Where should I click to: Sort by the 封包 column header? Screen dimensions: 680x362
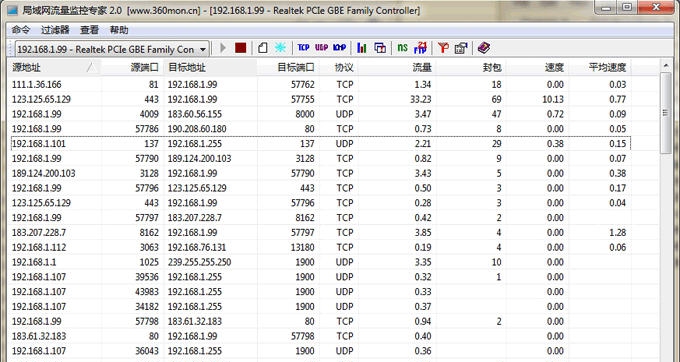pos(471,68)
